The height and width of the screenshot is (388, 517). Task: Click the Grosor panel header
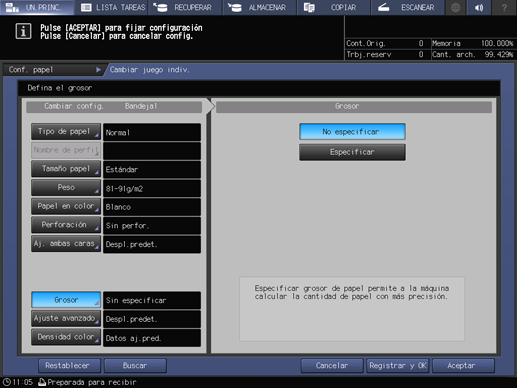(x=354, y=107)
